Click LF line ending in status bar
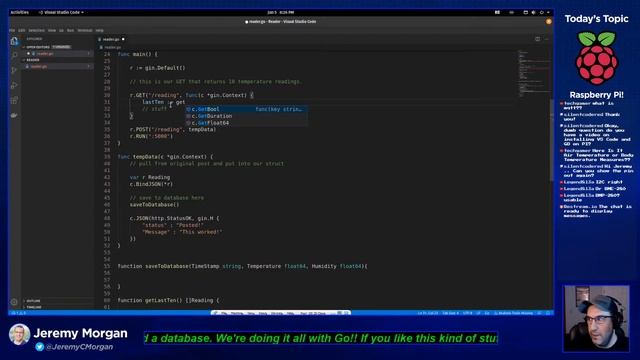 click(x=478, y=313)
